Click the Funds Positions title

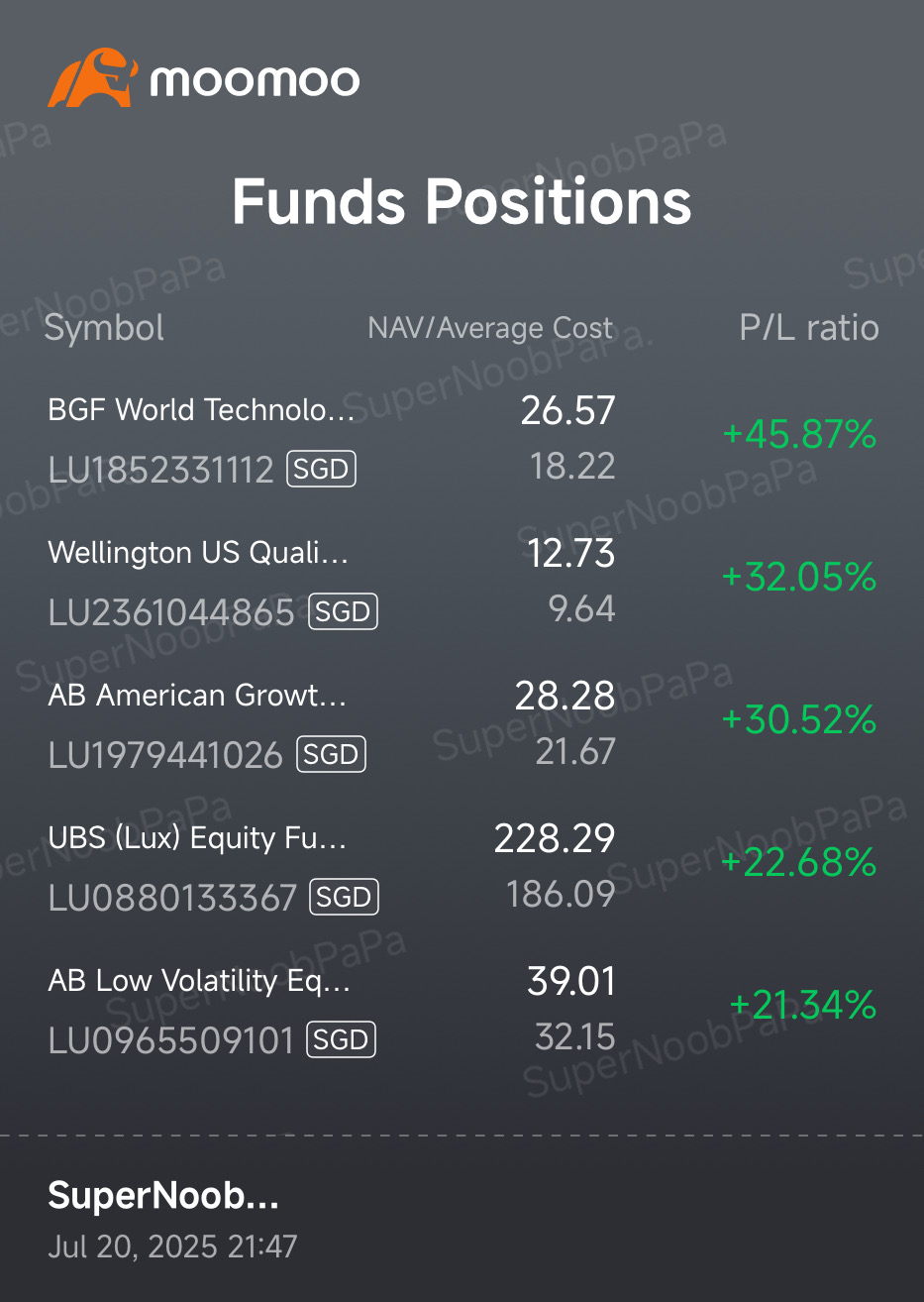point(462,202)
